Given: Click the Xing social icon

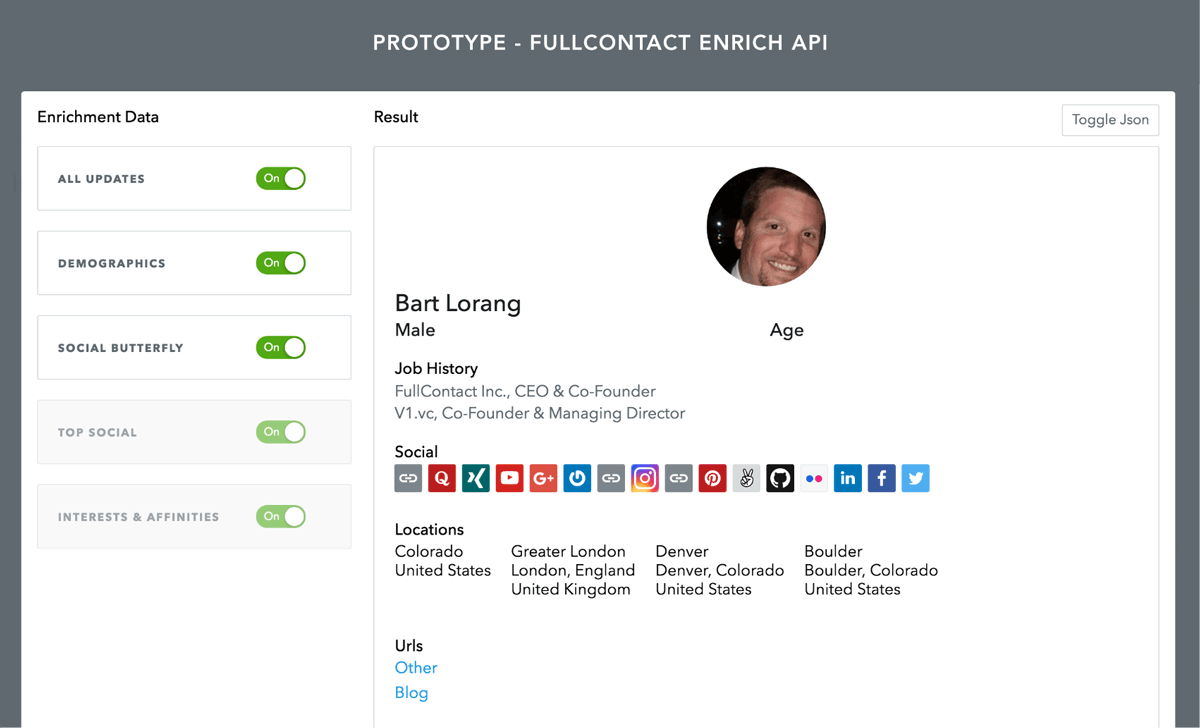Looking at the screenshot, I should pos(476,478).
